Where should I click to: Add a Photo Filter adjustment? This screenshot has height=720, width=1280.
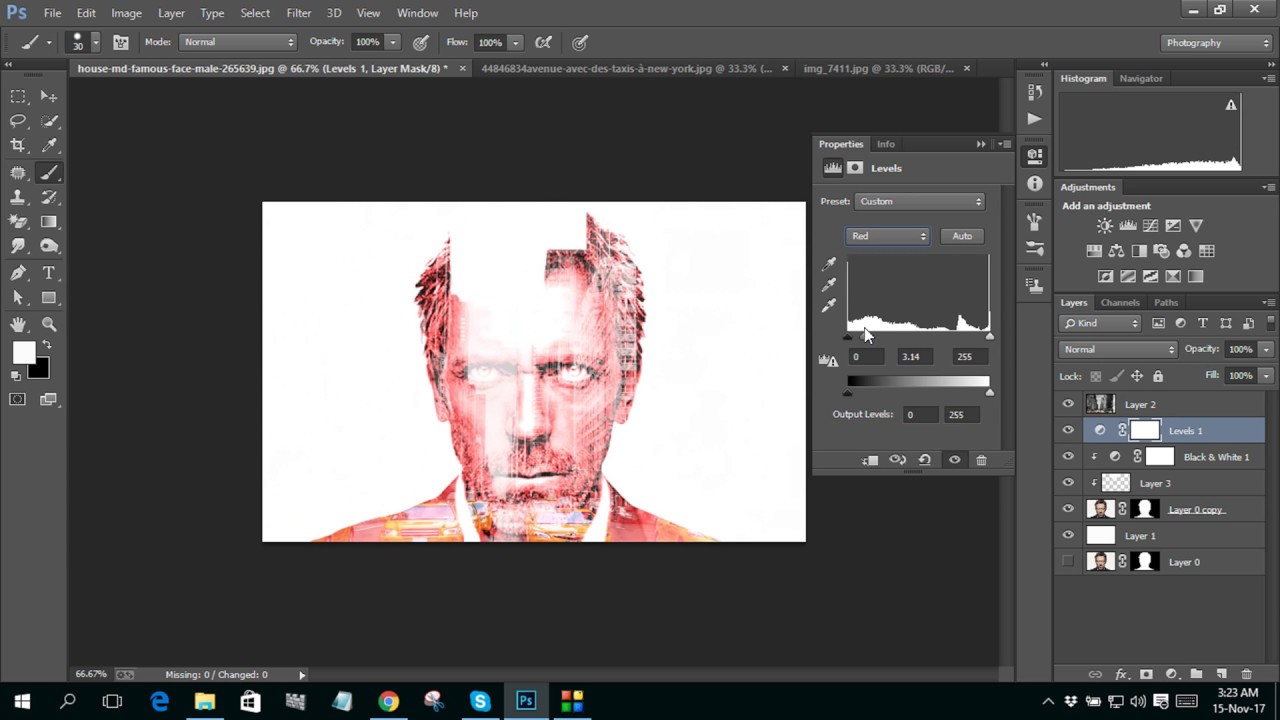pyautogui.click(x=1161, y=251)
